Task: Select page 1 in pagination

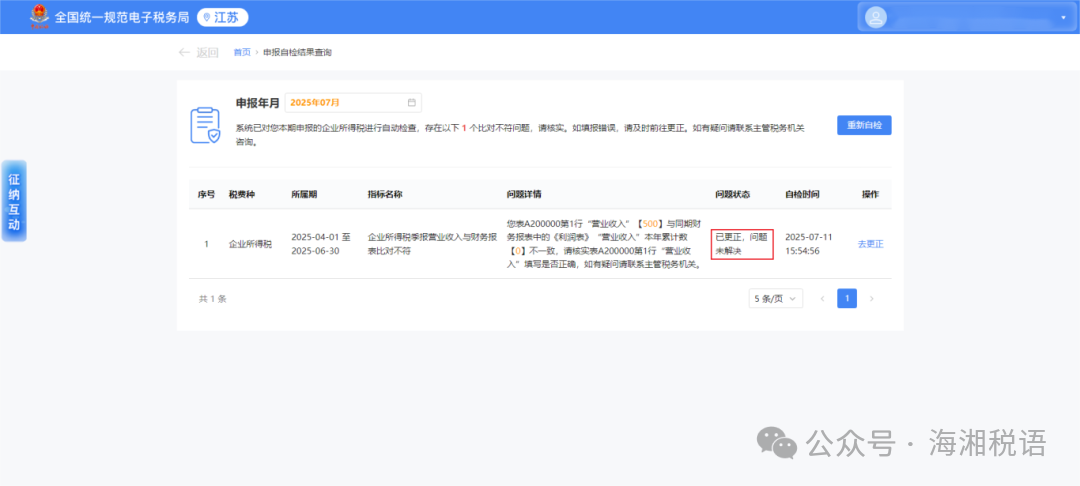Action: click(847, 299)
